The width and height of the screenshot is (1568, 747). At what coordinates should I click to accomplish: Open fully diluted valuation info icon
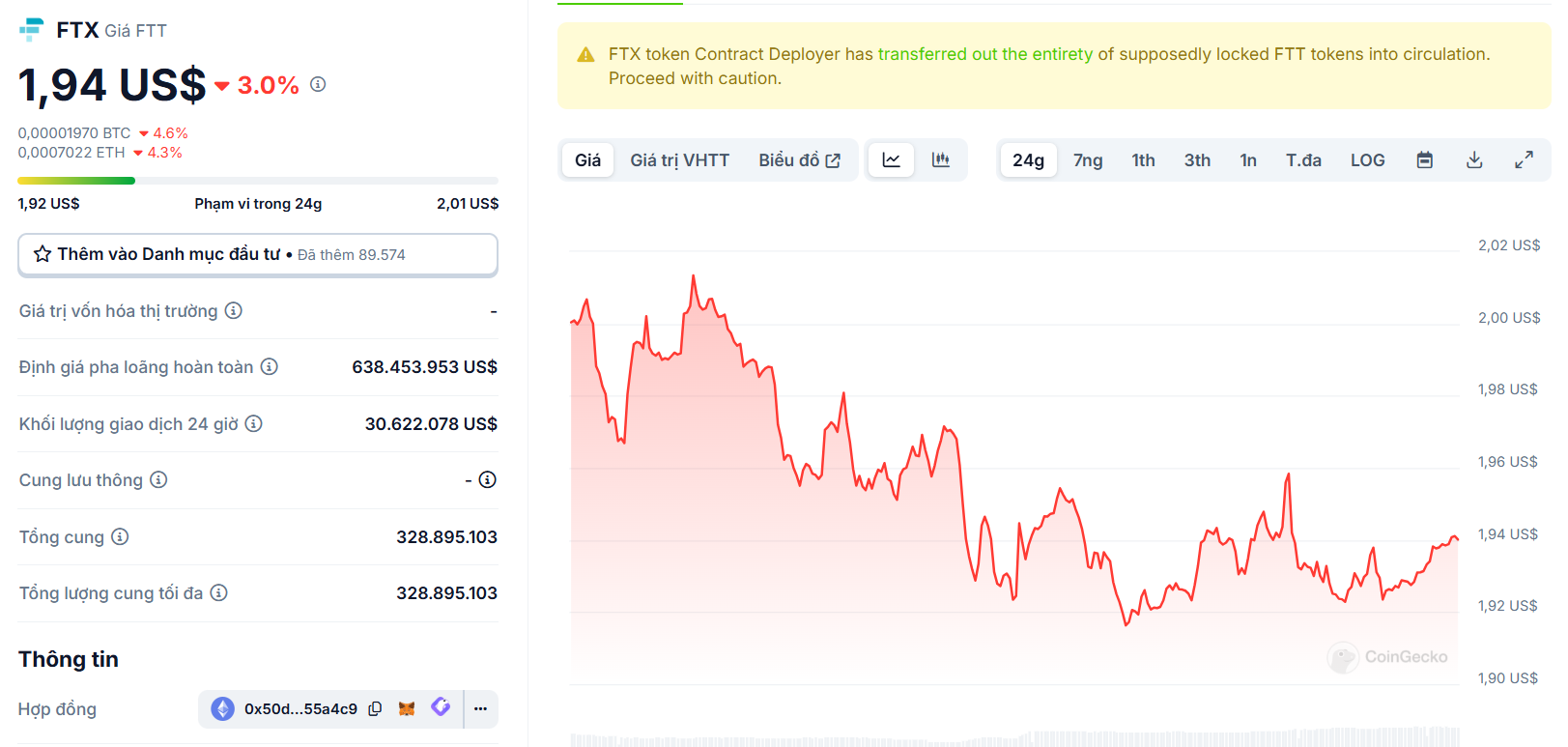click(270, 366)
